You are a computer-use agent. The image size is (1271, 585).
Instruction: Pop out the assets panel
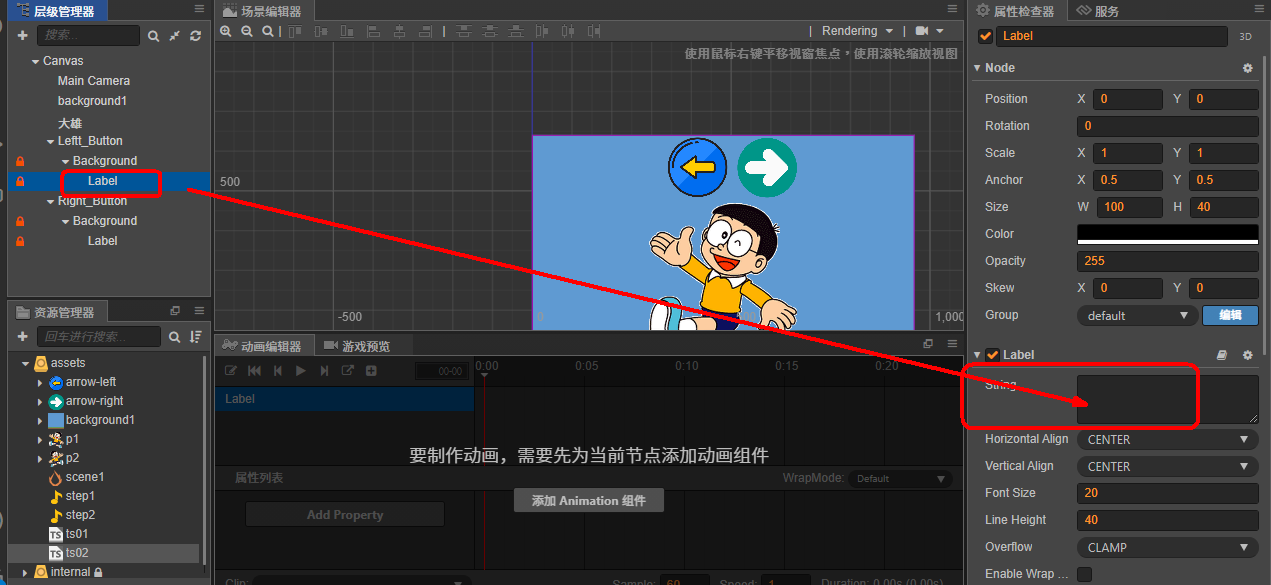click(175, 312)
